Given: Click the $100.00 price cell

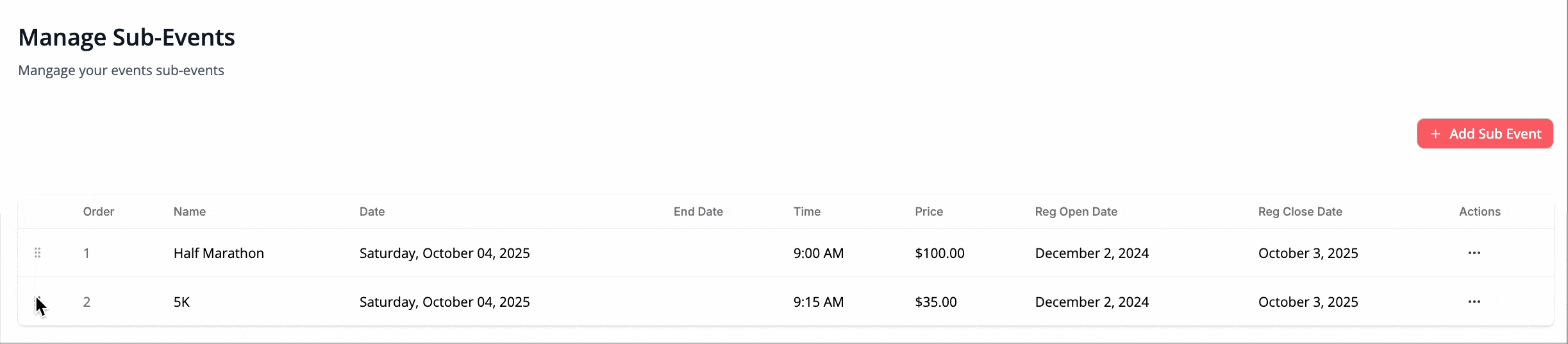Looking at the screenshot, I should 939,254.
